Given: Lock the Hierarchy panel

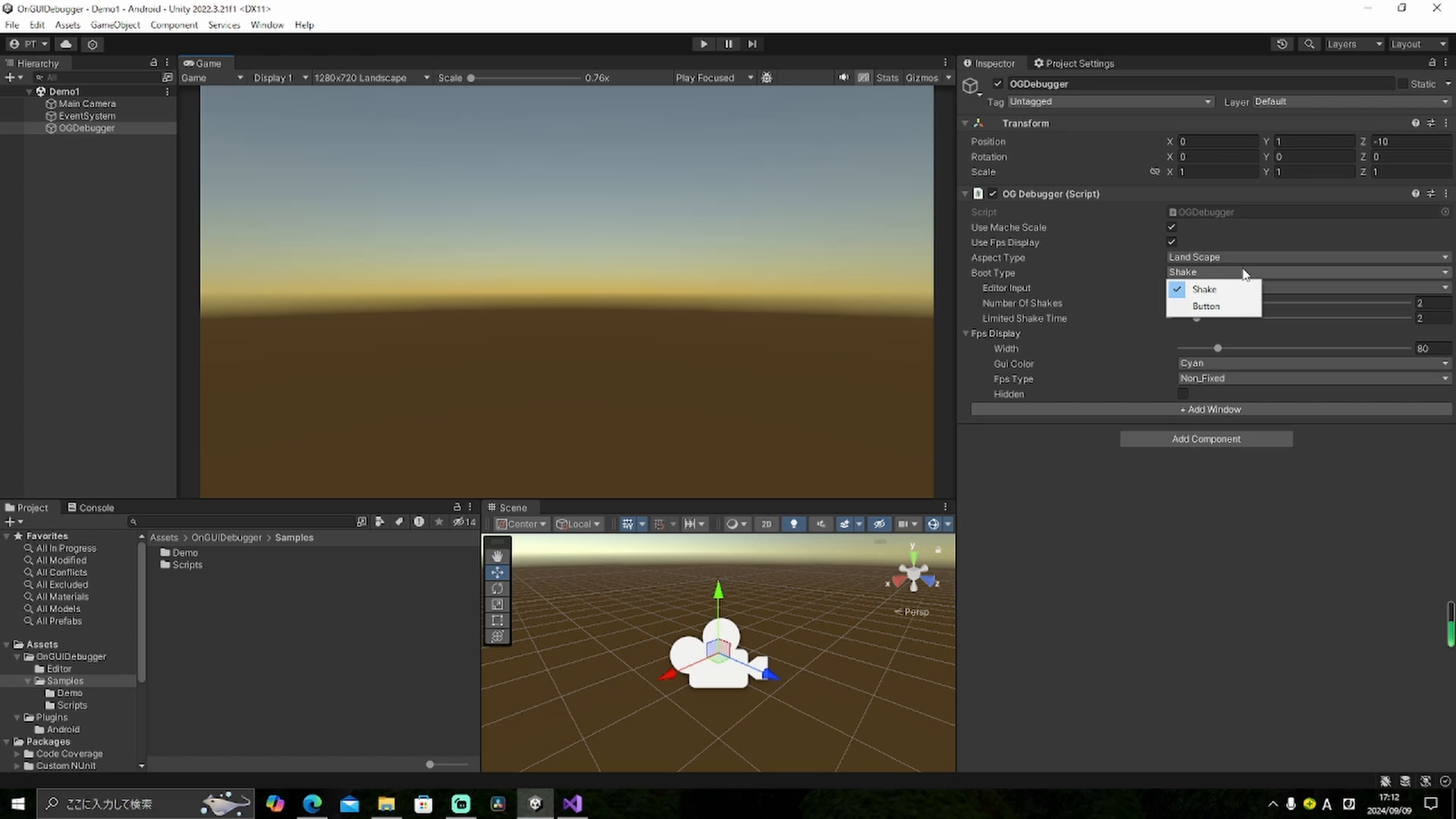Looking at the screenshot, I should pos(154,63).
